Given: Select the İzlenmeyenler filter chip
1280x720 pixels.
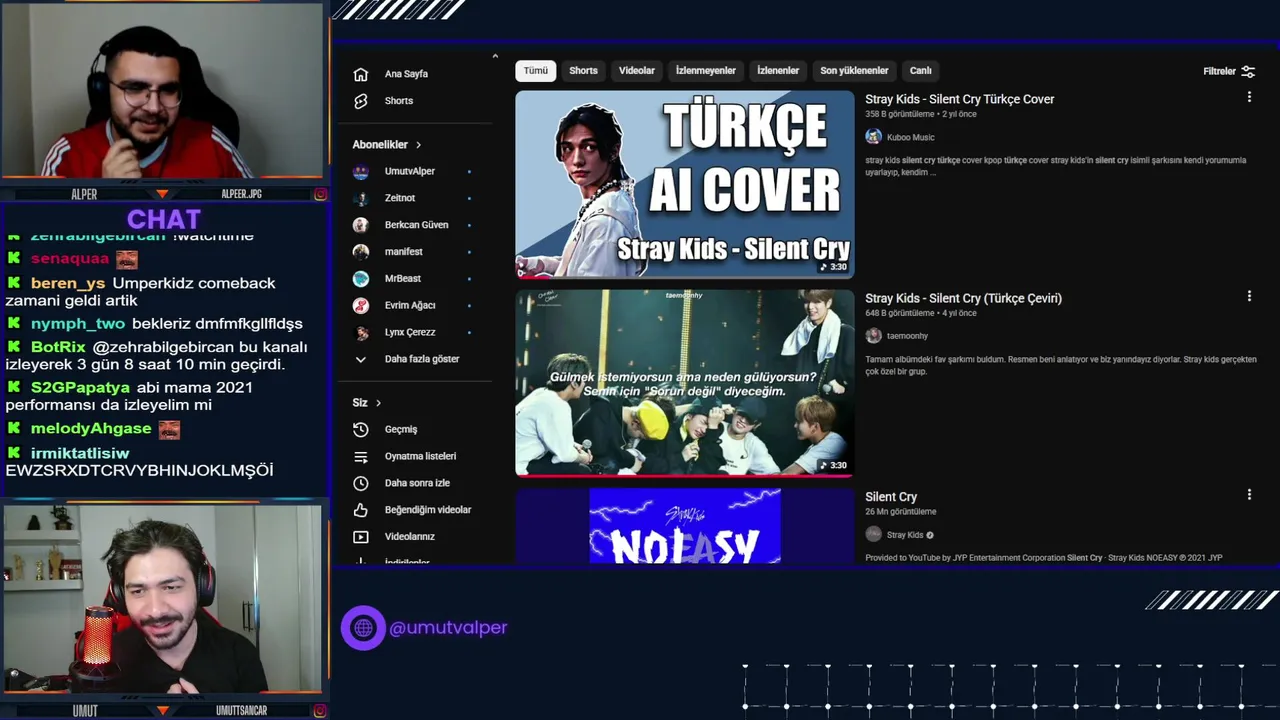Looking at the screenshot, I should point(705,71).
